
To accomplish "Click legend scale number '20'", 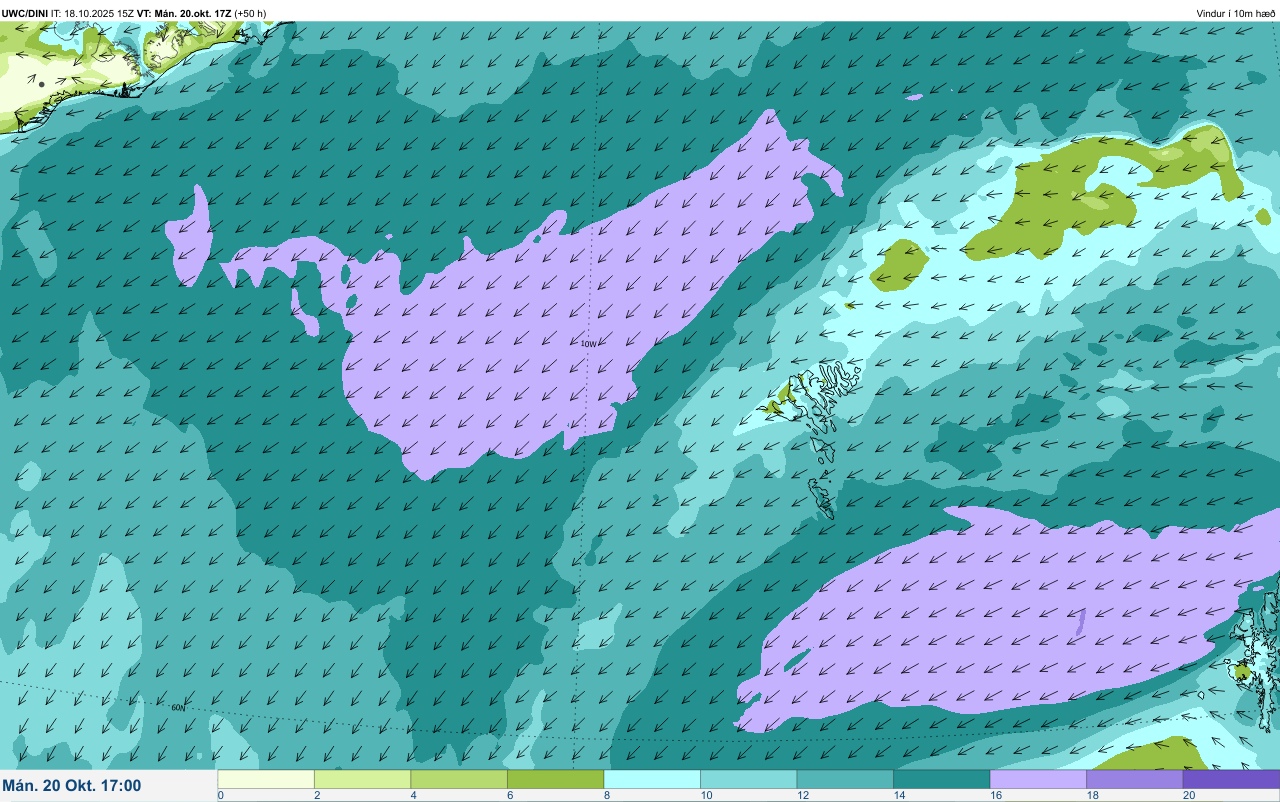I will pyautogui.click(x=1187, y=795).
